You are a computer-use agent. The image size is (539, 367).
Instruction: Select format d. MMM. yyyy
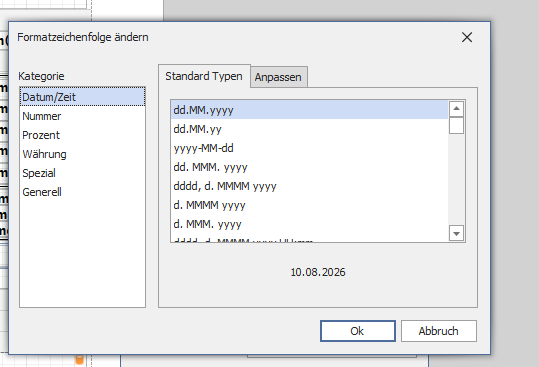coord(309,224)
